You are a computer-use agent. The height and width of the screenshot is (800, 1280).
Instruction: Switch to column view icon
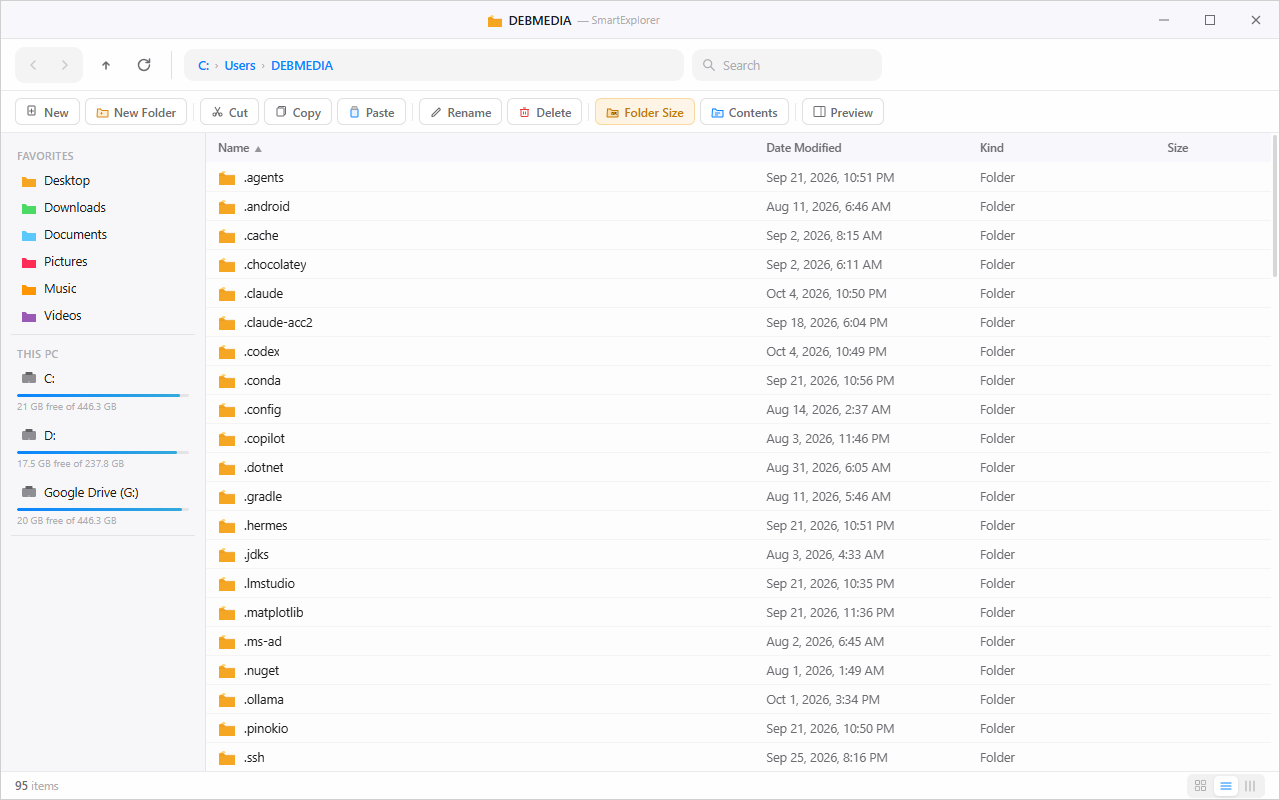pyautogui.click(x=1250, y=786)
